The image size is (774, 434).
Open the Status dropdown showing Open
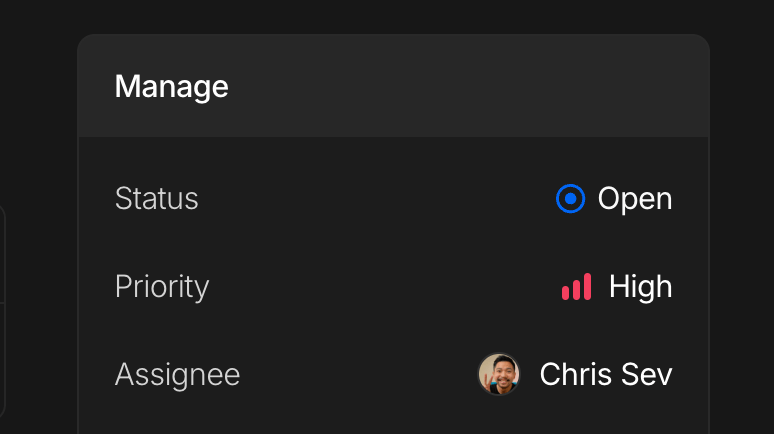coord(614,199)
